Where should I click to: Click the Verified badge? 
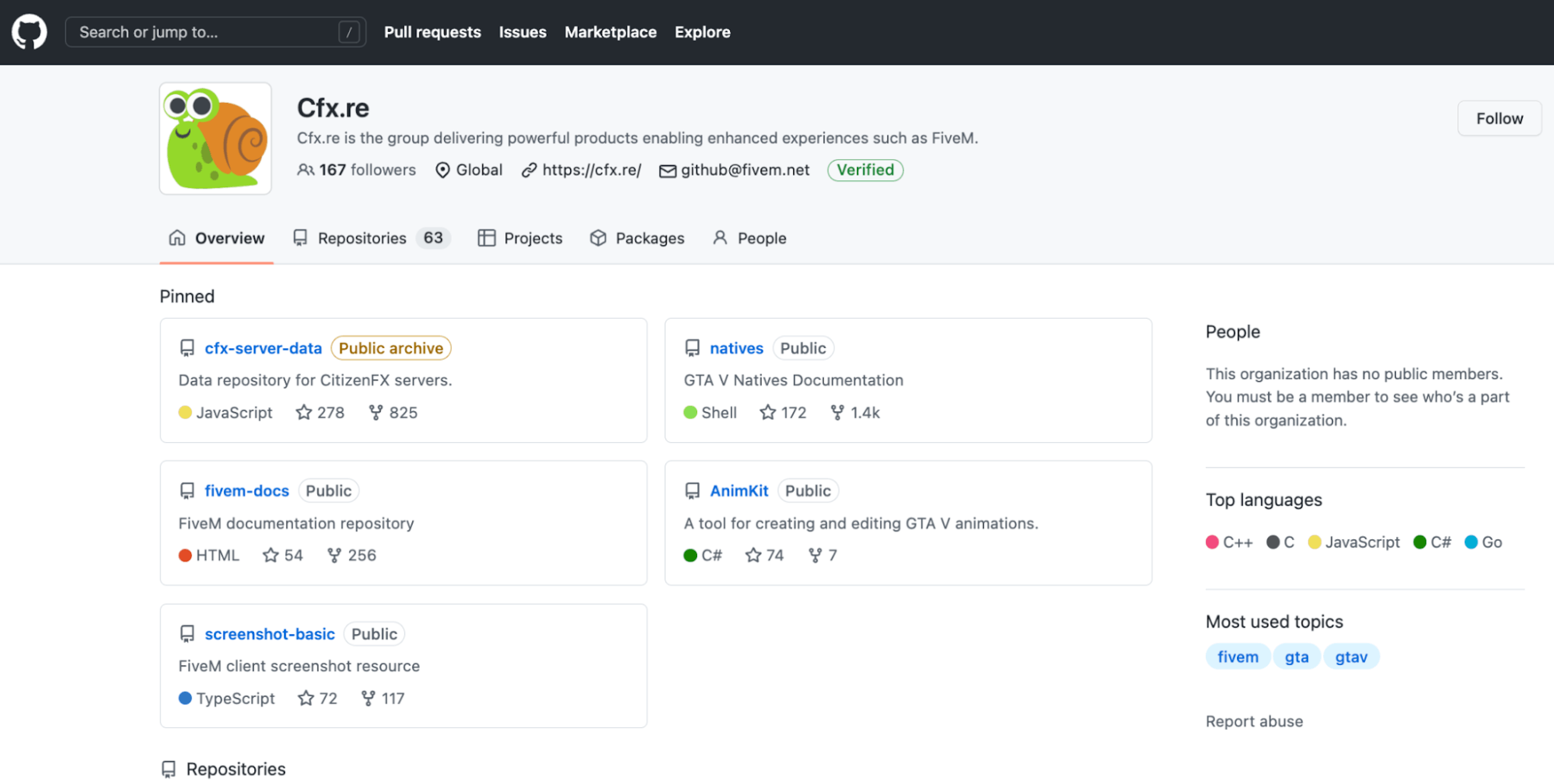pyautogui.click(x=865, y=170)
